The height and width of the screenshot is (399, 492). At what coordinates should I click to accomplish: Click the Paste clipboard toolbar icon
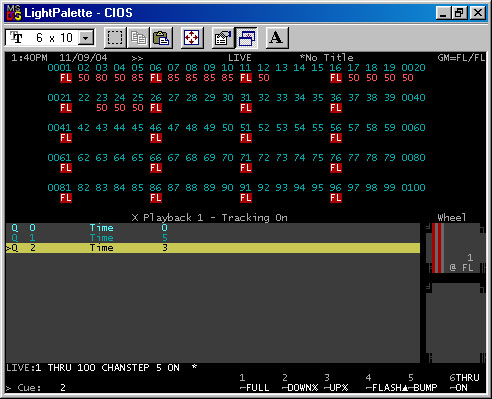(x=161, y=38)
